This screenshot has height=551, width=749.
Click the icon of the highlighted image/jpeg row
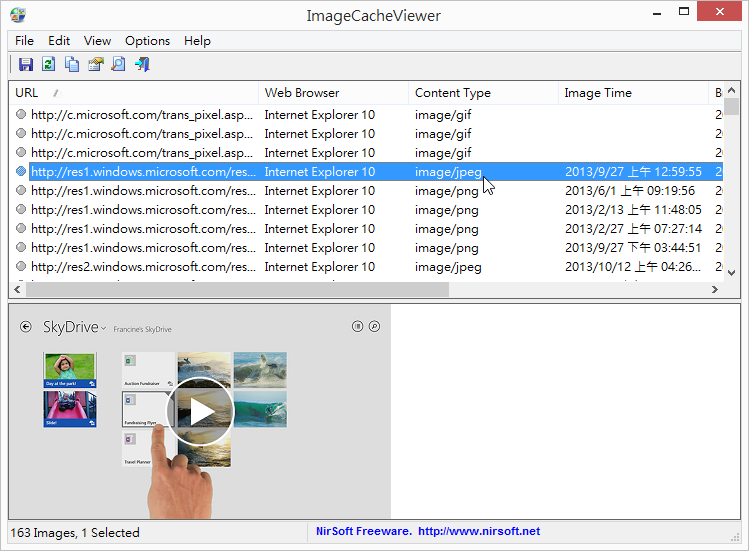21,171
